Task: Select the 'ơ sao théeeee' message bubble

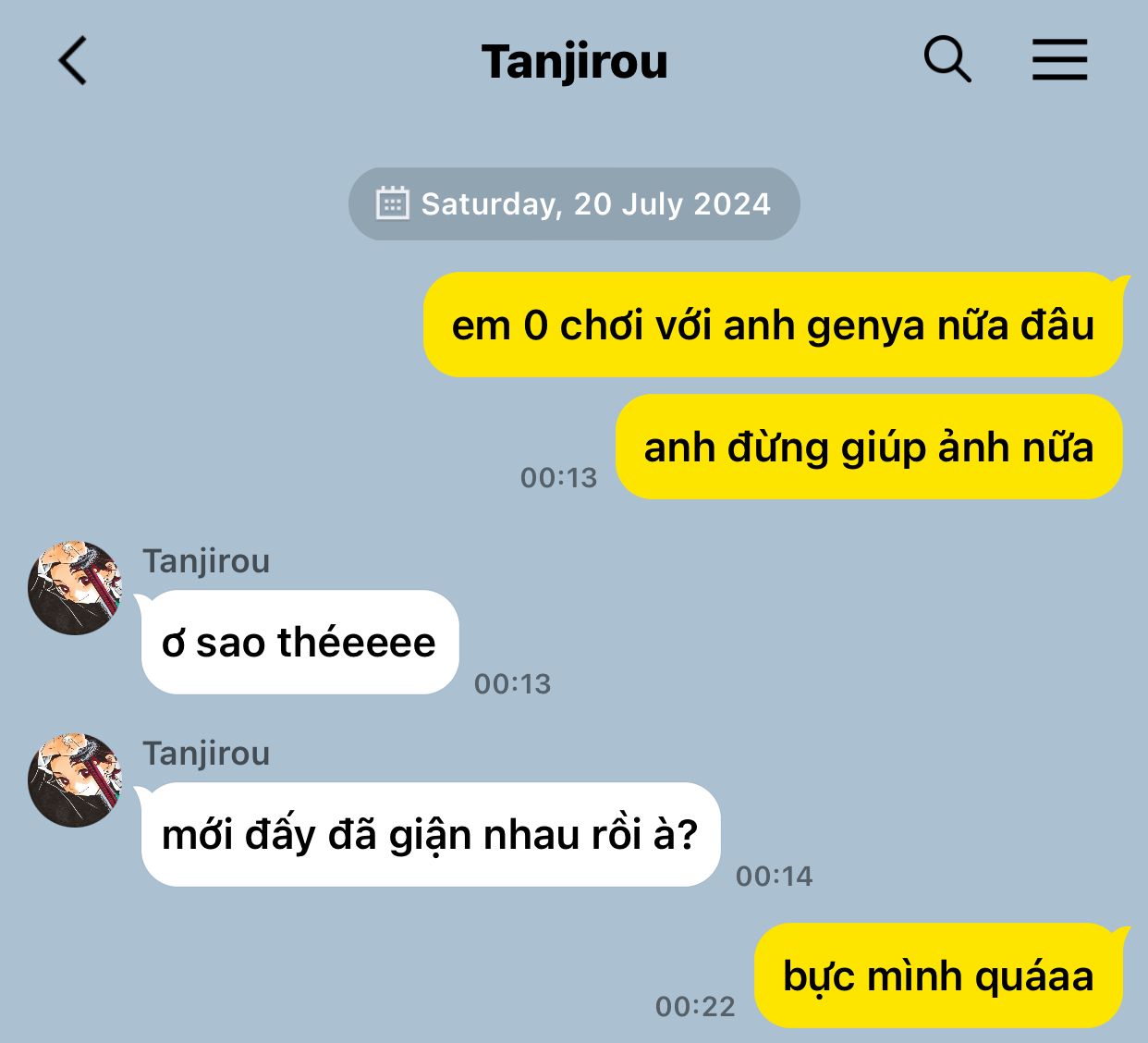Action: coord(299,642)
